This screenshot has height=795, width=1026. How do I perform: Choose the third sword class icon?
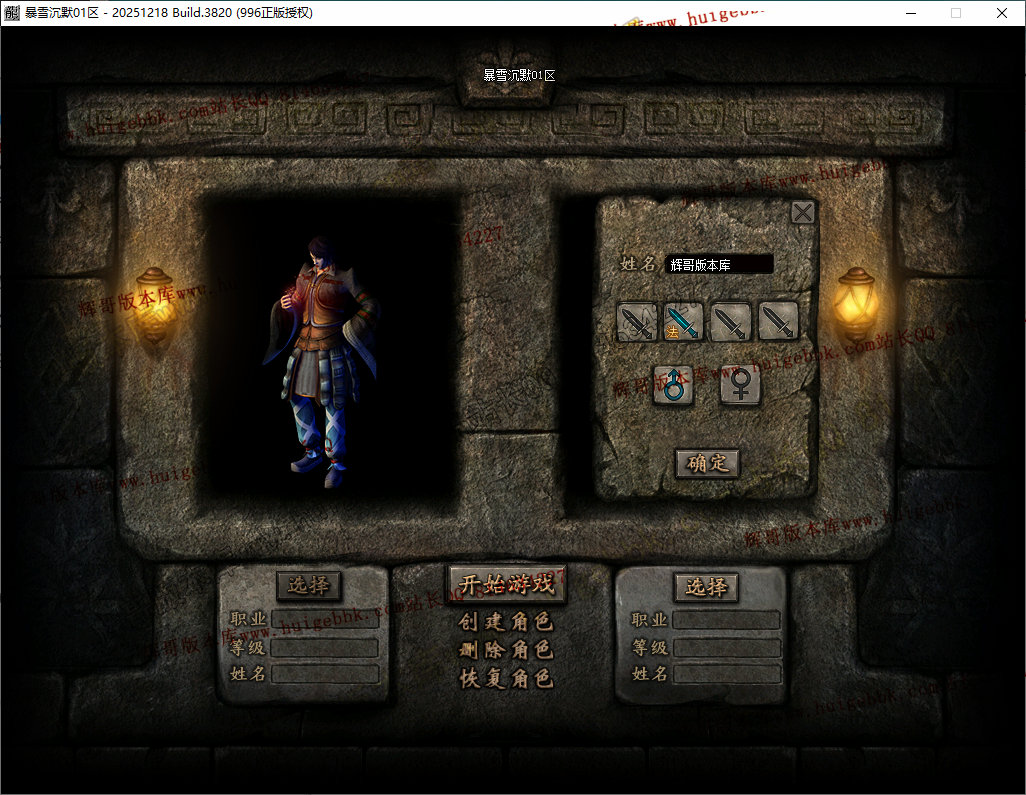[731, 321]
